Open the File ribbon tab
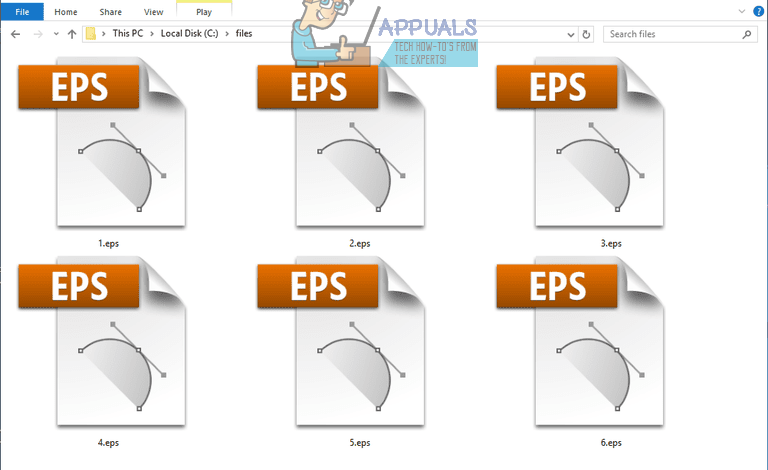768x470 pixels. (22, 12)
